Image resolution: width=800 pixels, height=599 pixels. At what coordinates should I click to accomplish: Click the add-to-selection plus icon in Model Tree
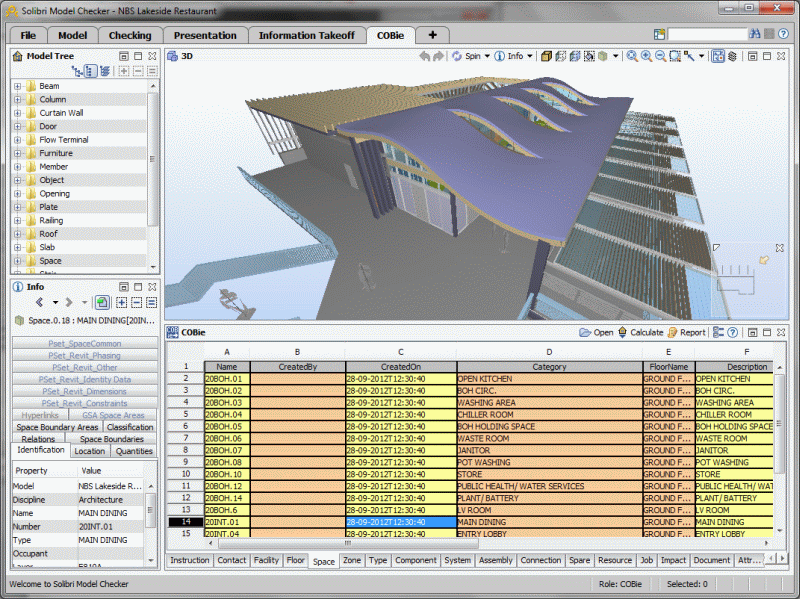[x=123, y=71]
